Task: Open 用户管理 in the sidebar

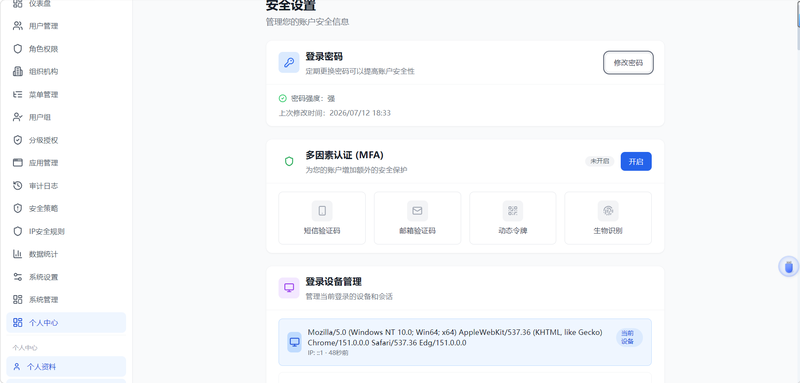Action: pyautogui.click(x=66, y=25)
